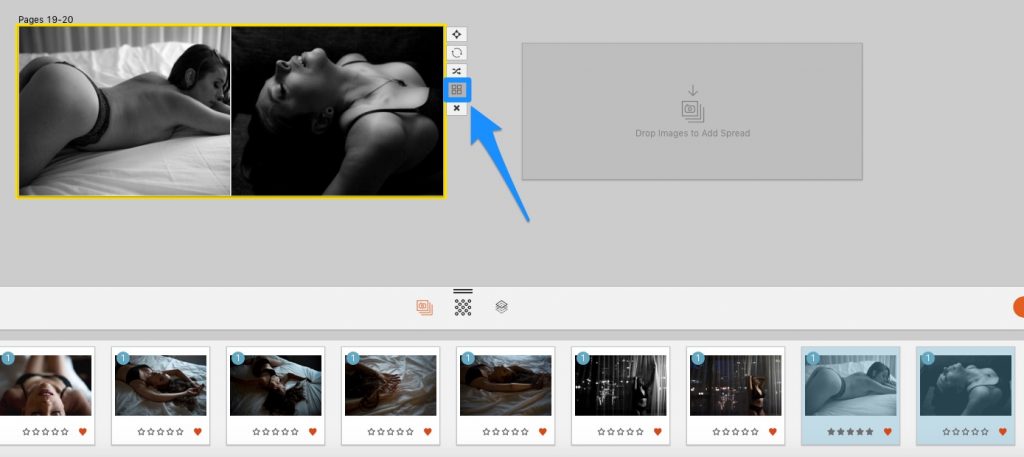Click usage badge on hands-on-sheets thumbnail

coord(353,358)
